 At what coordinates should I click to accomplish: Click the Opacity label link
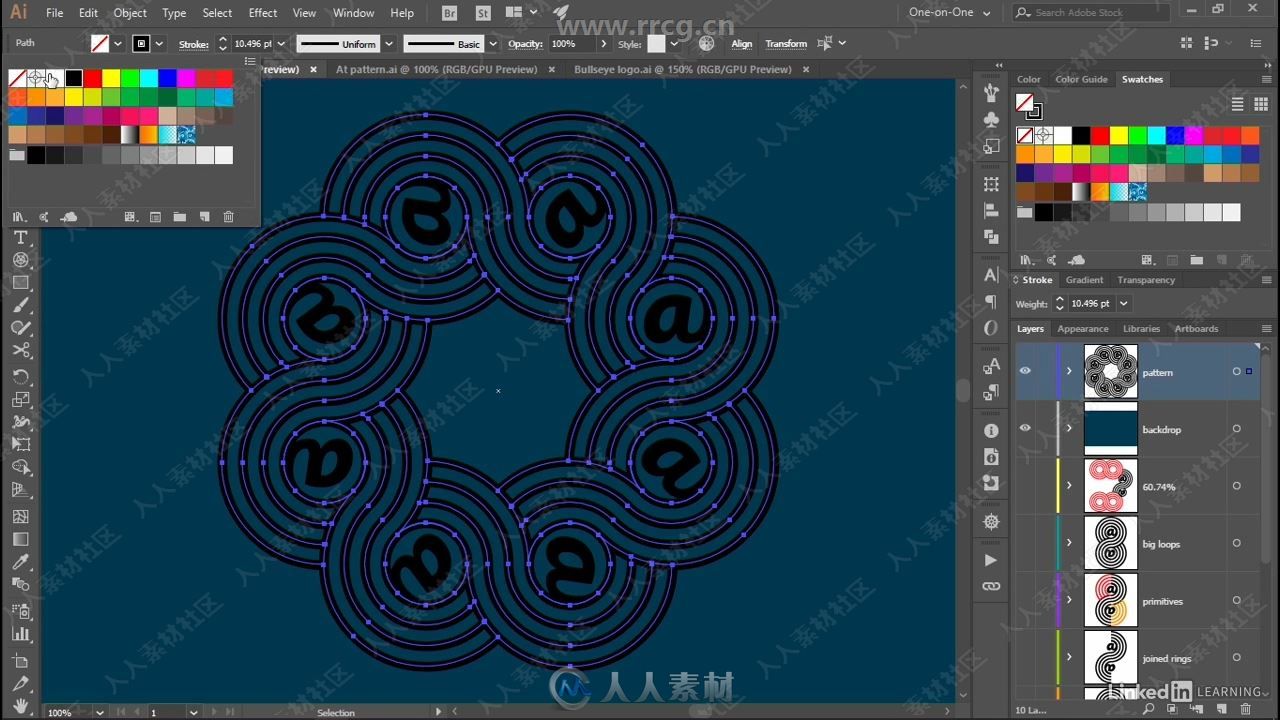tap(525, 44)
